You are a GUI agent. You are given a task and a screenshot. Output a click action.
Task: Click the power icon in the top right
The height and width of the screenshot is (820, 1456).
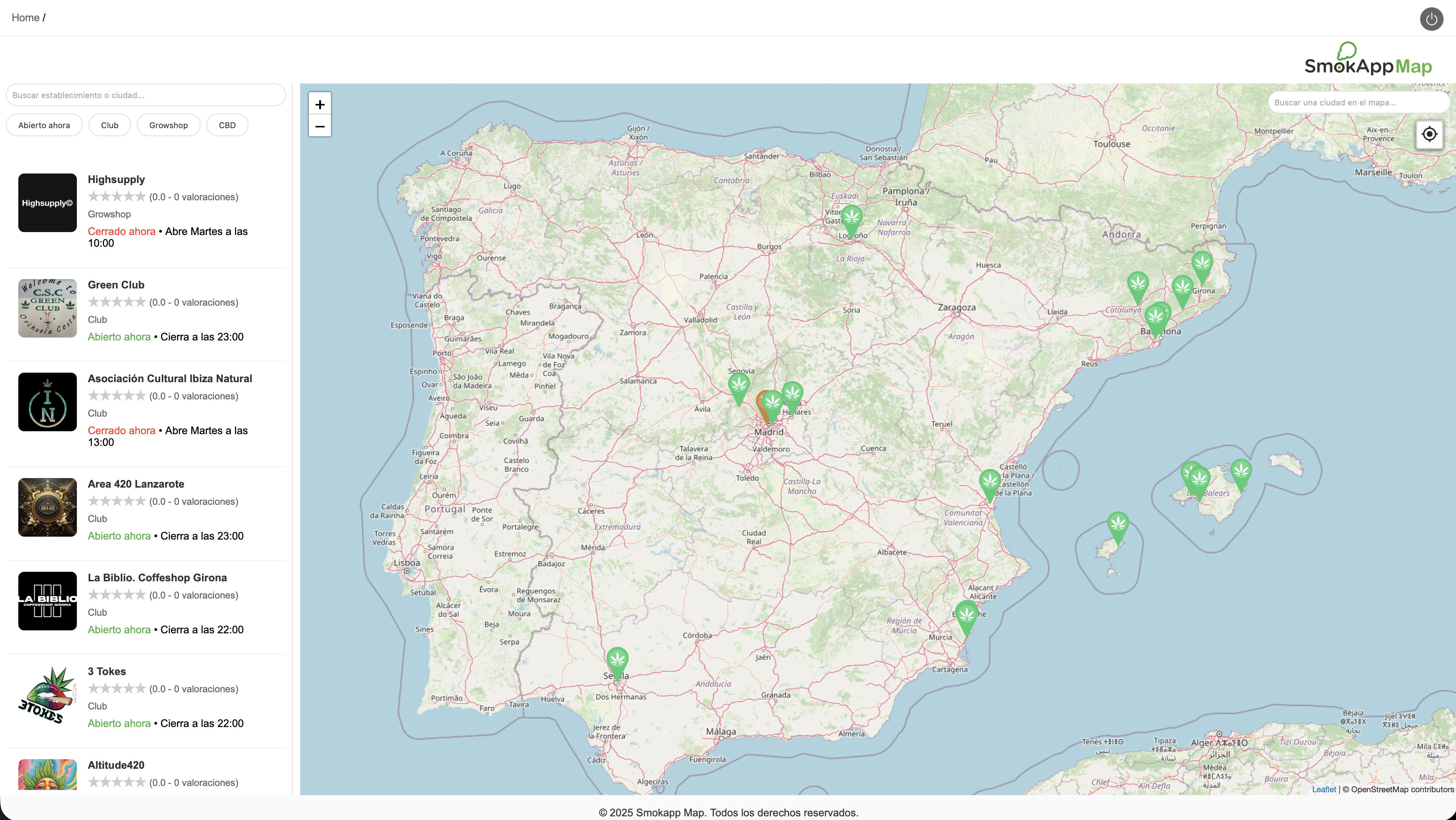[1432, 19]
